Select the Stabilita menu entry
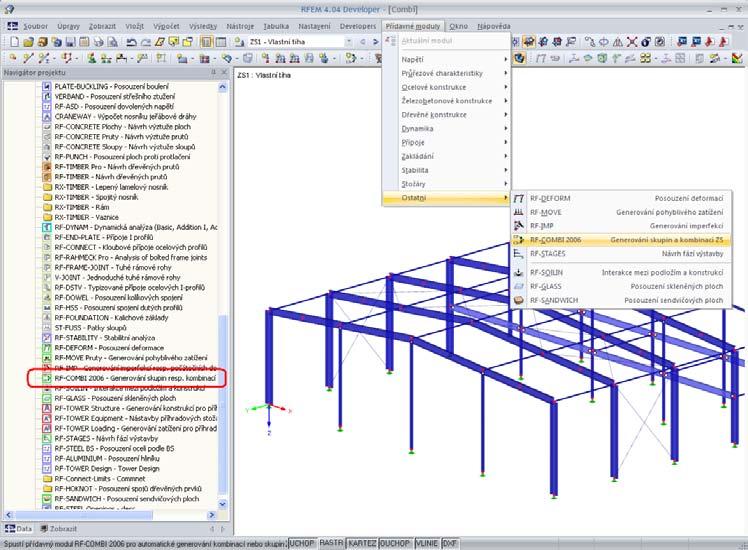The height and width of the screenshot is (550, 748). [x=447, y=170]
